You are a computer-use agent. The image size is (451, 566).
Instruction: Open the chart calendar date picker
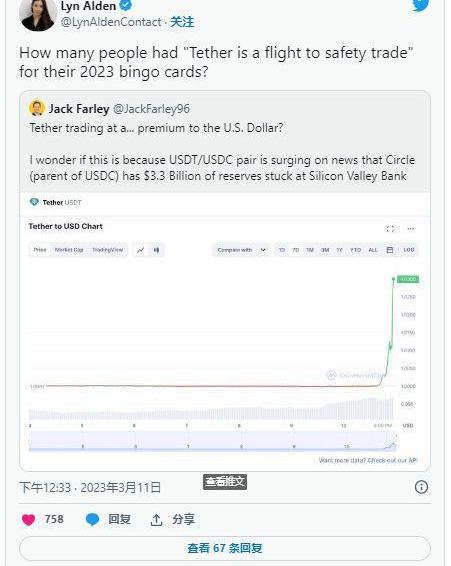point(390,250)
